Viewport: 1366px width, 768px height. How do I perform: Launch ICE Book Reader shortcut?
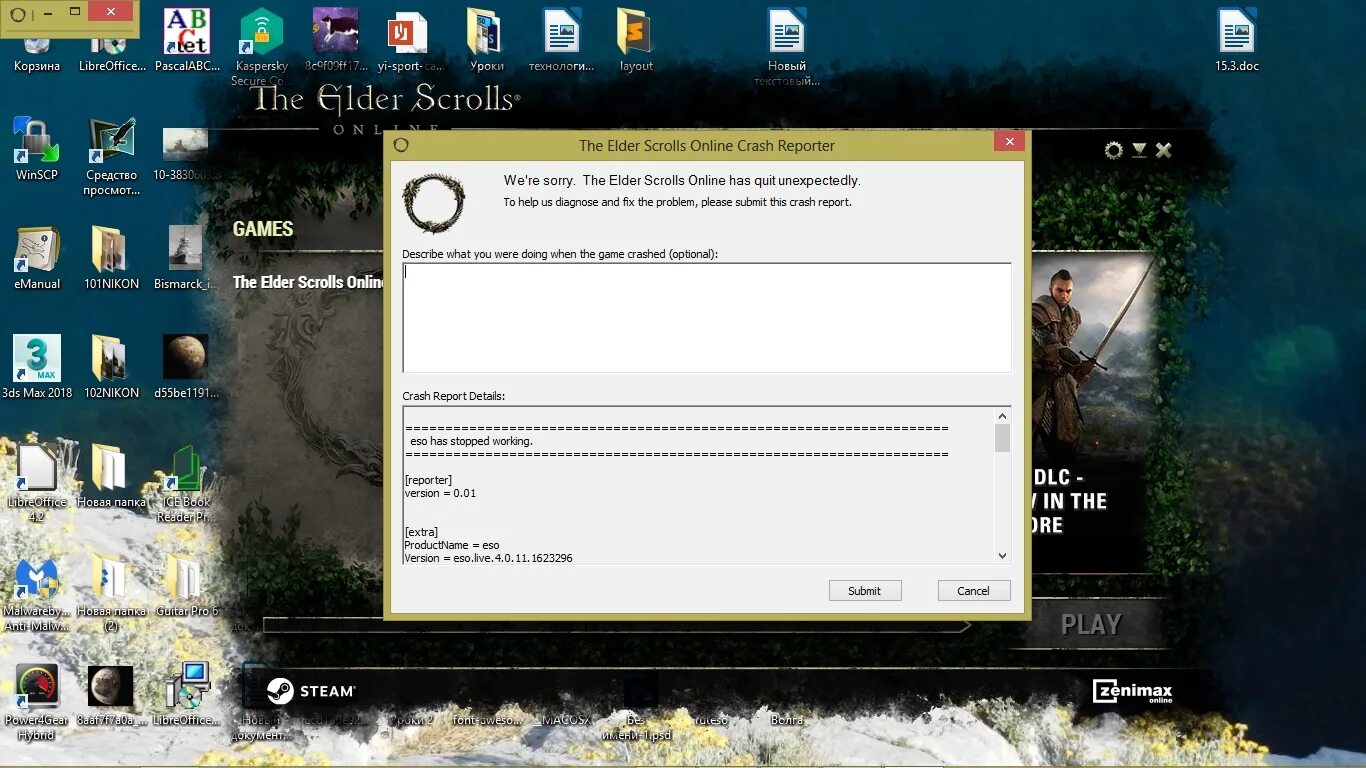pos(186,483)
